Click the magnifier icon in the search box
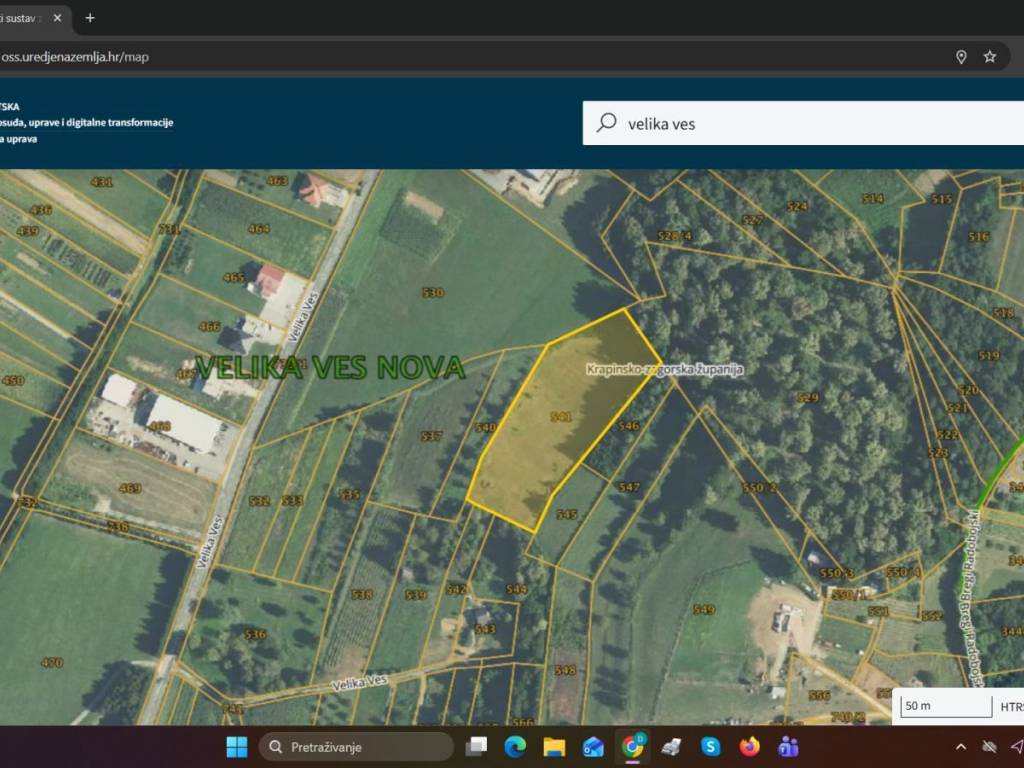The height and width of the screenshot is (768, 1024). point(606,123)
